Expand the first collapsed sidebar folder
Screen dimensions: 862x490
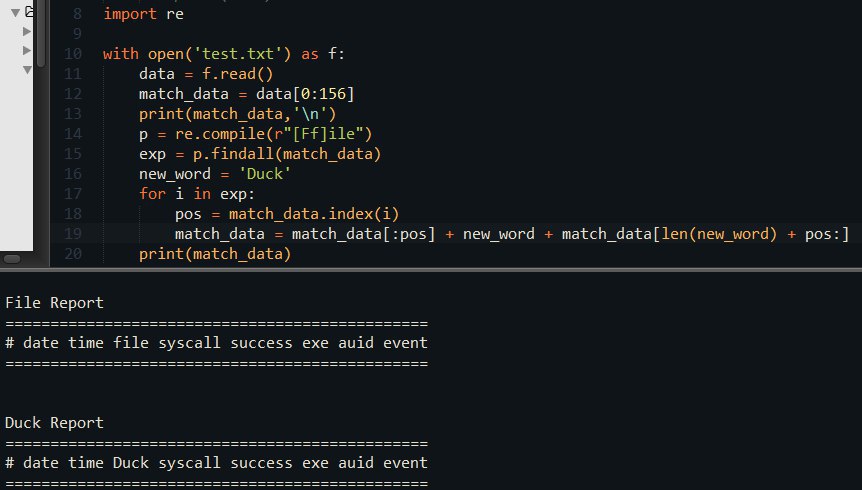coord(26,31)
